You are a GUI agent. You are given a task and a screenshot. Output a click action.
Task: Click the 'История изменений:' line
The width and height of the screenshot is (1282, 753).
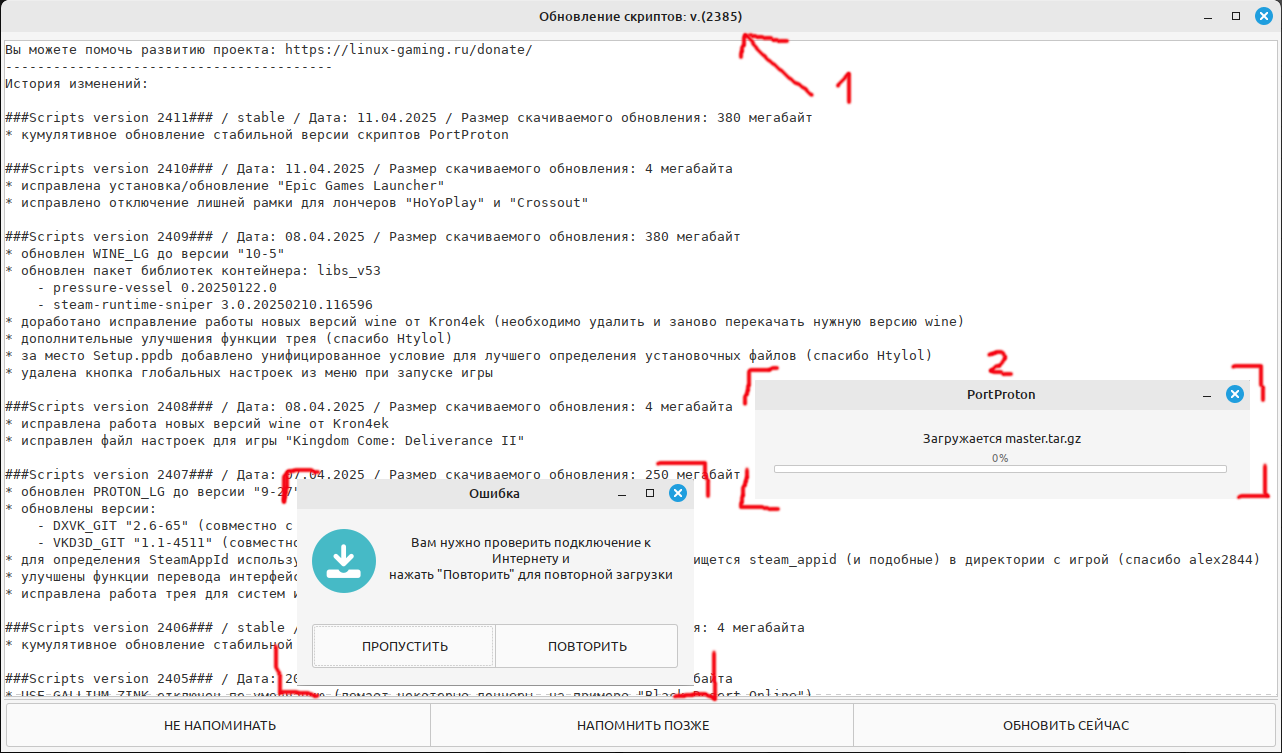[77, 84]
